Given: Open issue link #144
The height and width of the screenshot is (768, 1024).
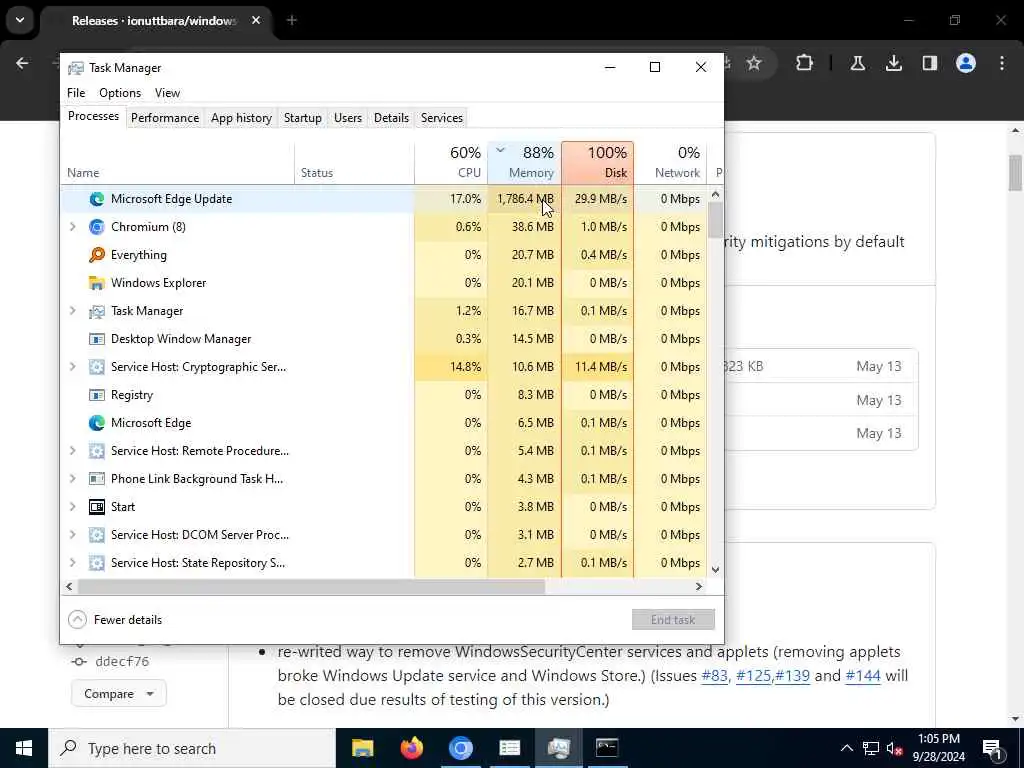Looking at the screenshot, I should tap(863, 675).
